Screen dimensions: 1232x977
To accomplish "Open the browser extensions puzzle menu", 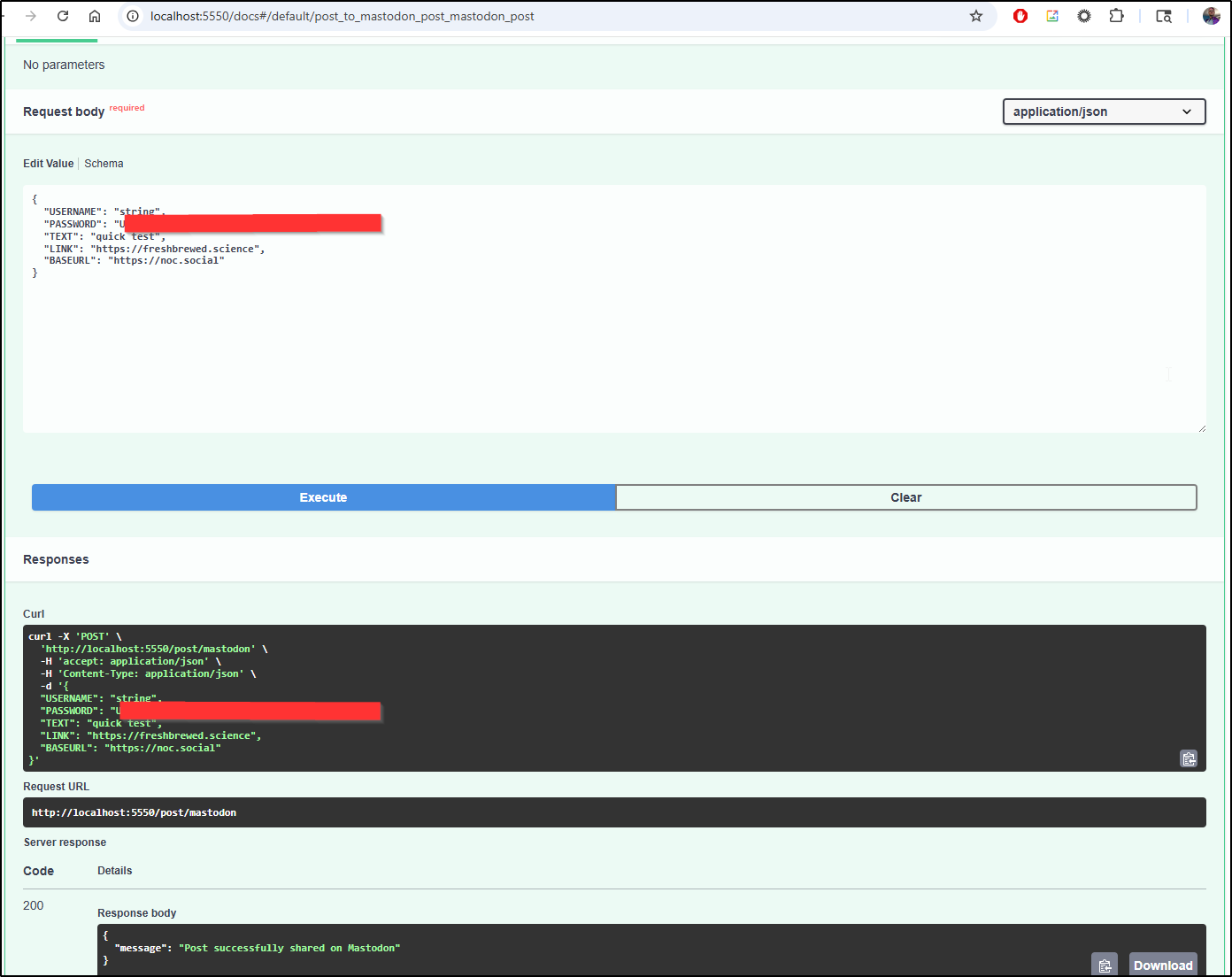I will tap(1116, 16).
